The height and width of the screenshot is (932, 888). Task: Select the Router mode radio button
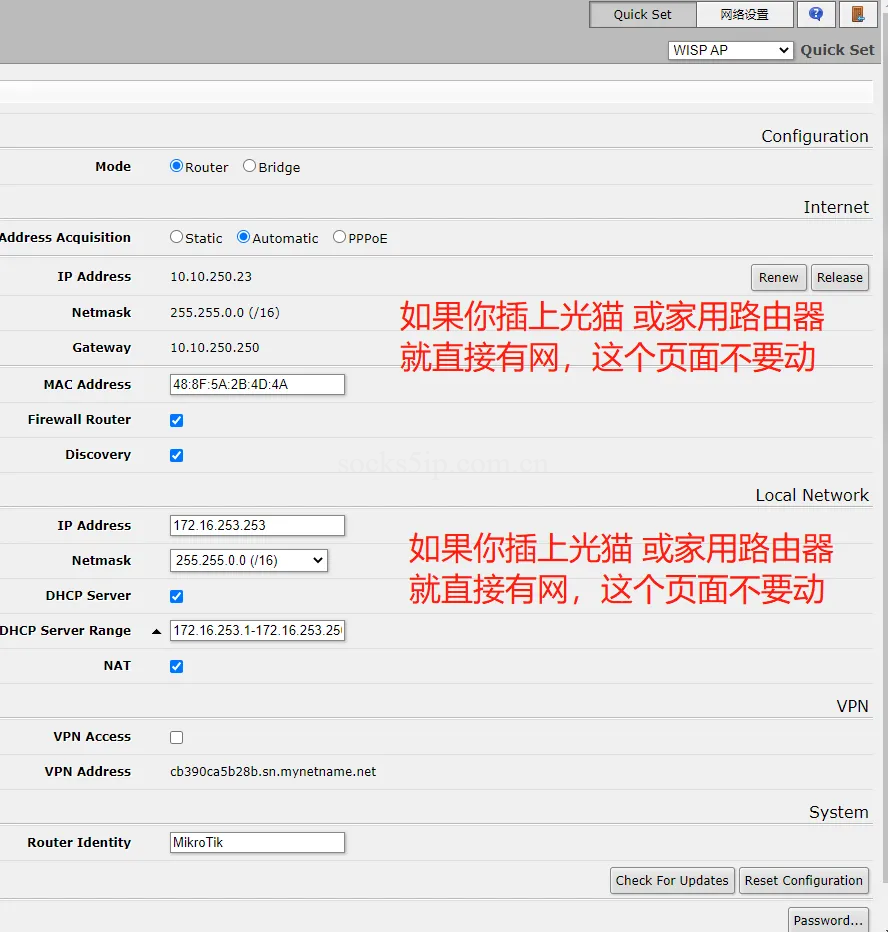pos(176,166)
